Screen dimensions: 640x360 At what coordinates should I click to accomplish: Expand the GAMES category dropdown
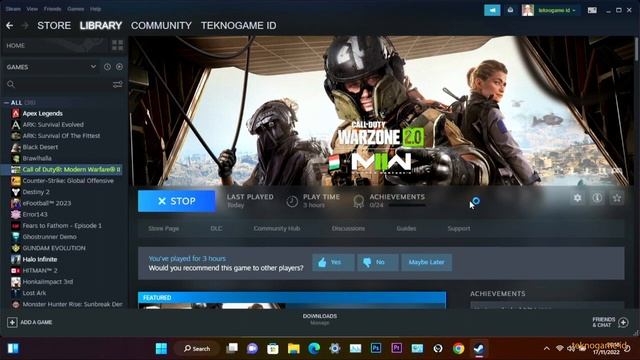[93, 67]
